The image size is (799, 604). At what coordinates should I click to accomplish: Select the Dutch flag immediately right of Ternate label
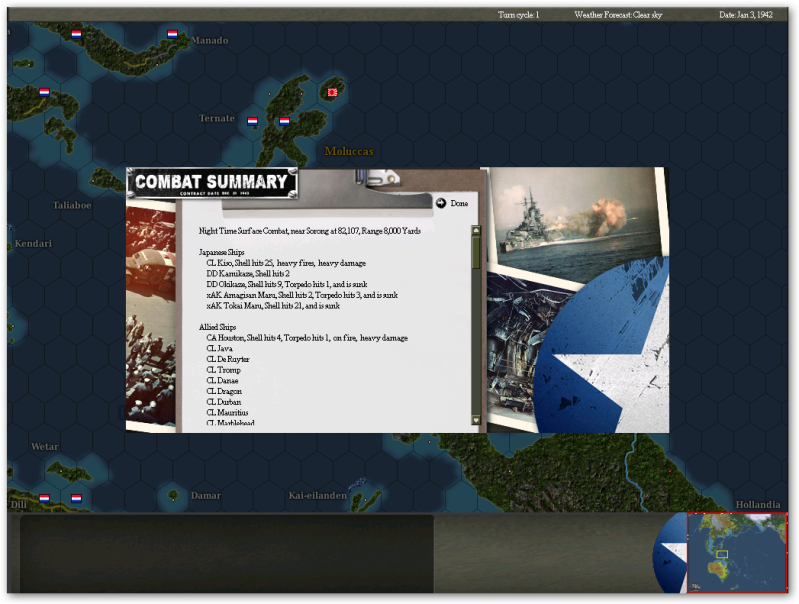pyautogui.click(x=252, y=121)
